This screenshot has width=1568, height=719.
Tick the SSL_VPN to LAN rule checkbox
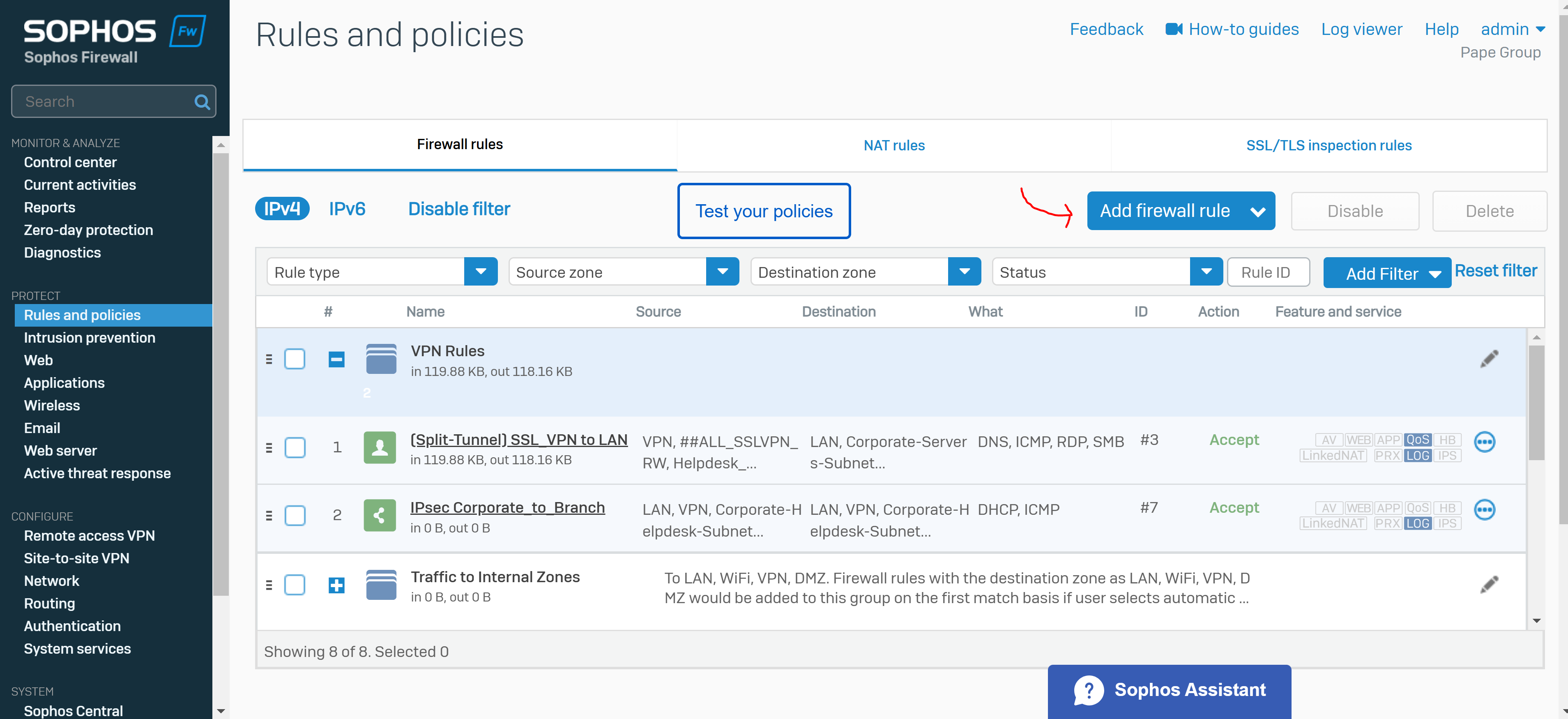pyautogui.click(x=295, y=448)
